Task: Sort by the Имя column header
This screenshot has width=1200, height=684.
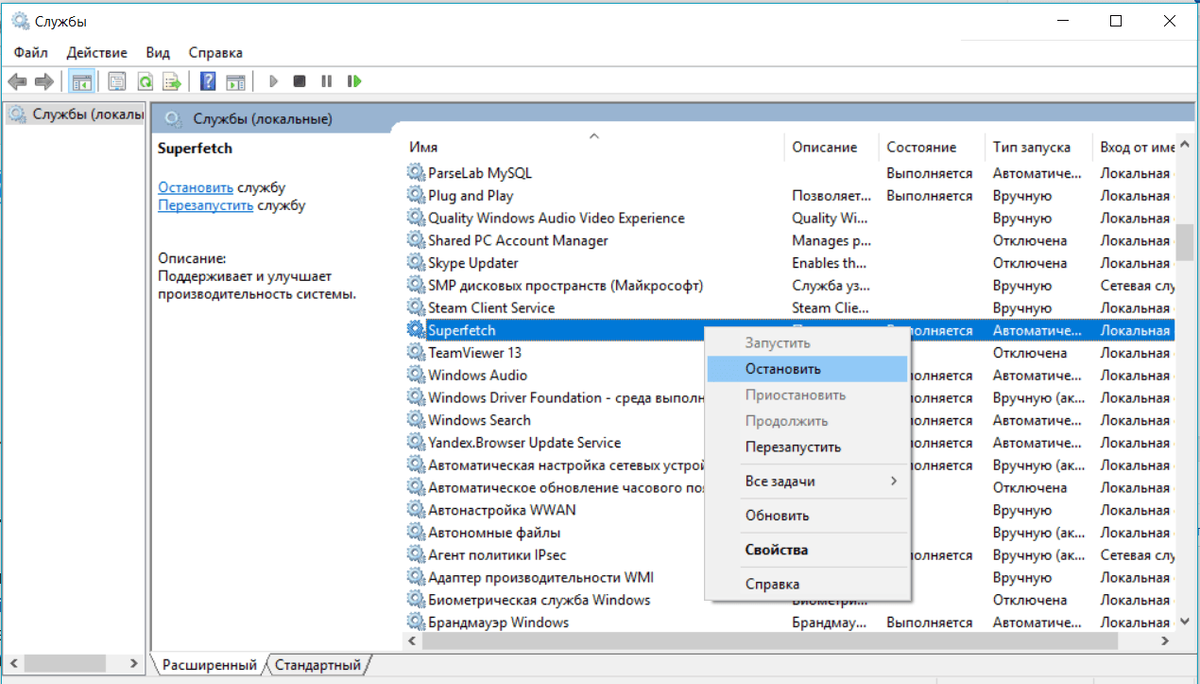Action: pyautogui.click(x=593, y=147)
